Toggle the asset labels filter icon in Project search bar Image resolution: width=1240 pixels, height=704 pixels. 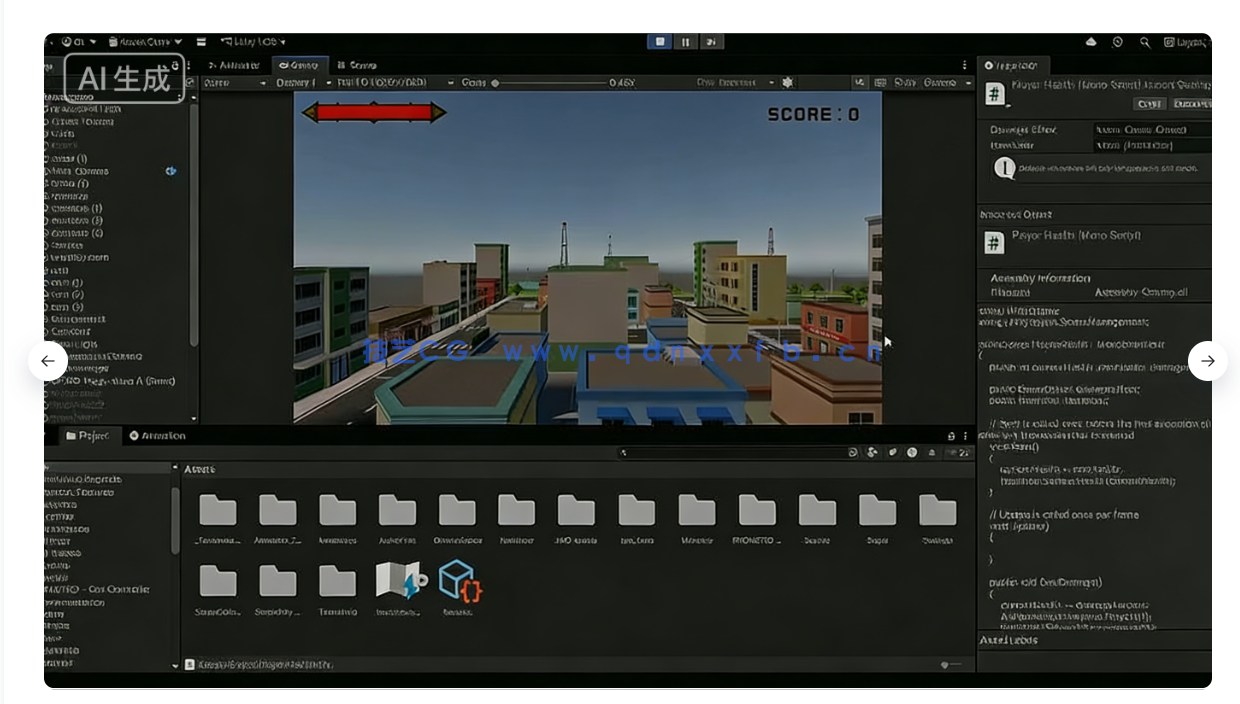[x=893, y=452]
